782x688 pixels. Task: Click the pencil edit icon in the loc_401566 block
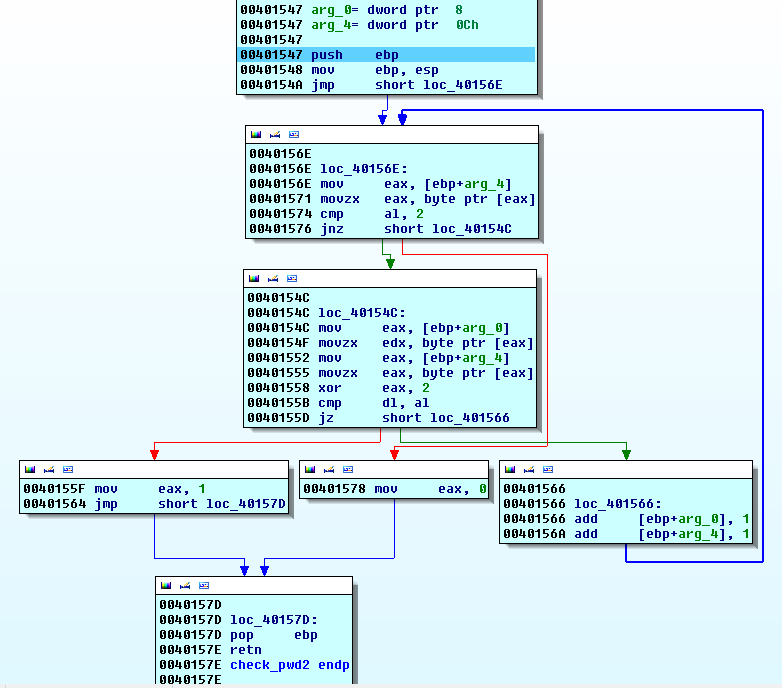529,470
